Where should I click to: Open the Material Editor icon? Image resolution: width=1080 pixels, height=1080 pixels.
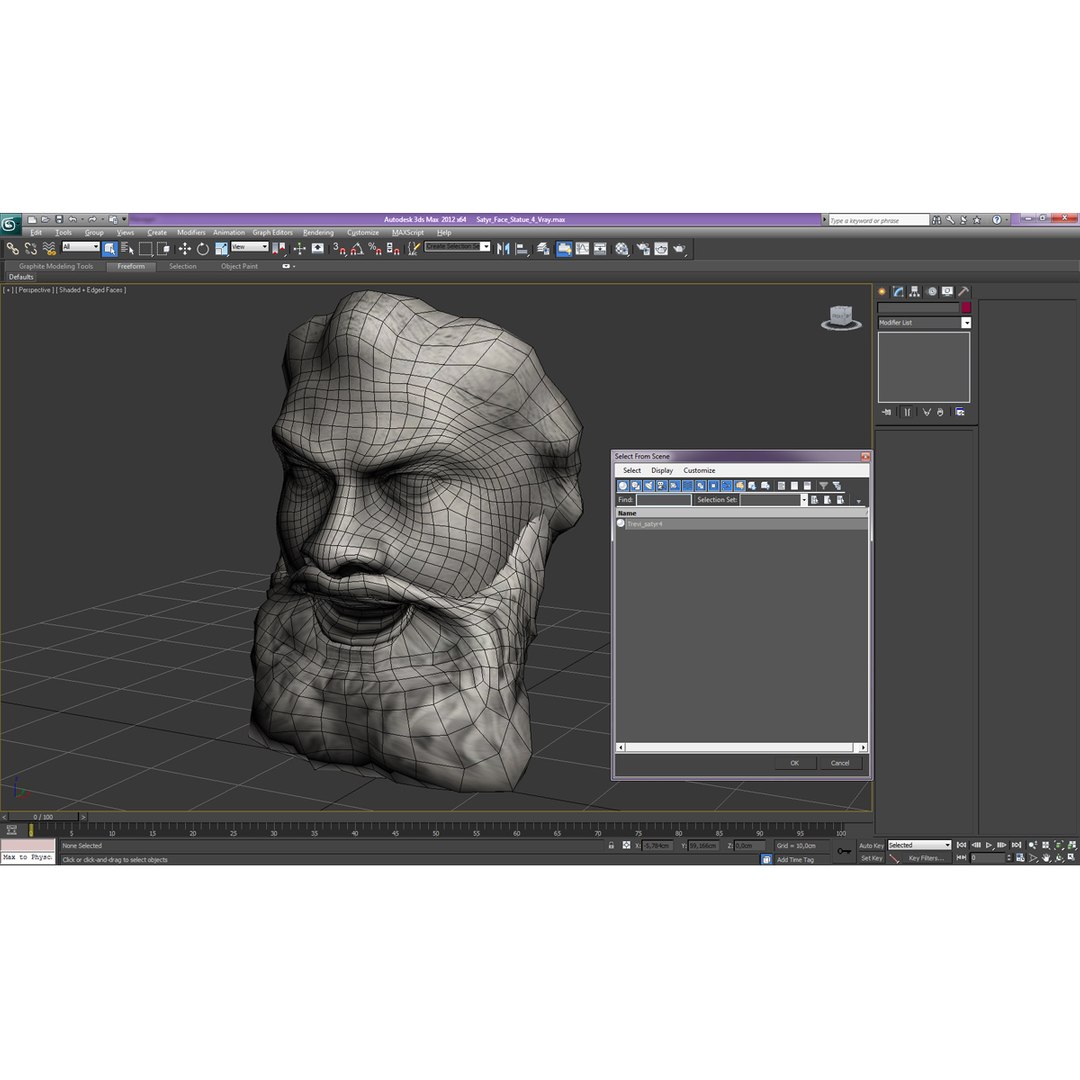(x=622, y=249)
